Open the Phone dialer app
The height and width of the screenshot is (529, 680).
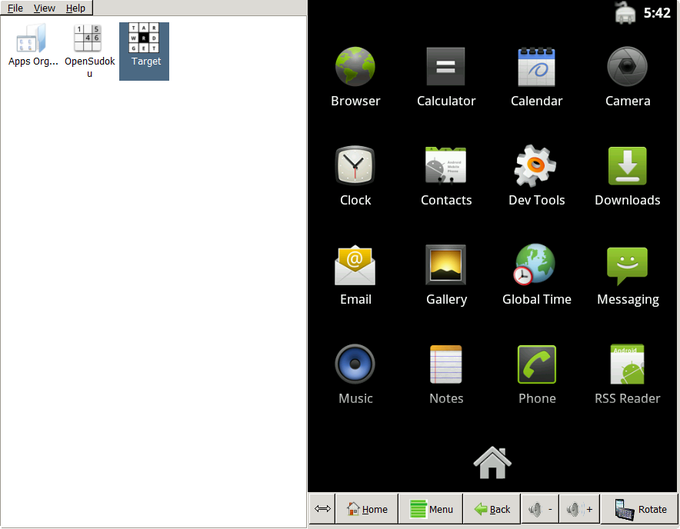coord(536,374)
